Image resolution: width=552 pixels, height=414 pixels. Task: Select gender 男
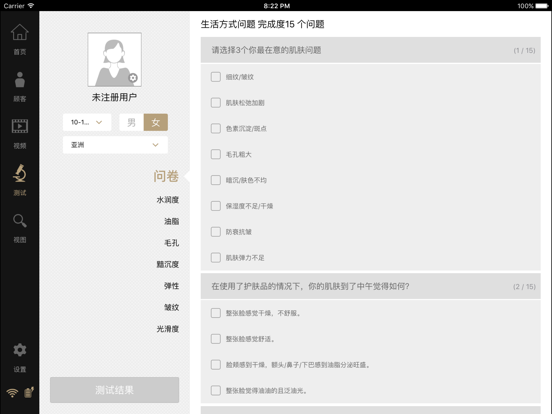[x=131, y=122]
